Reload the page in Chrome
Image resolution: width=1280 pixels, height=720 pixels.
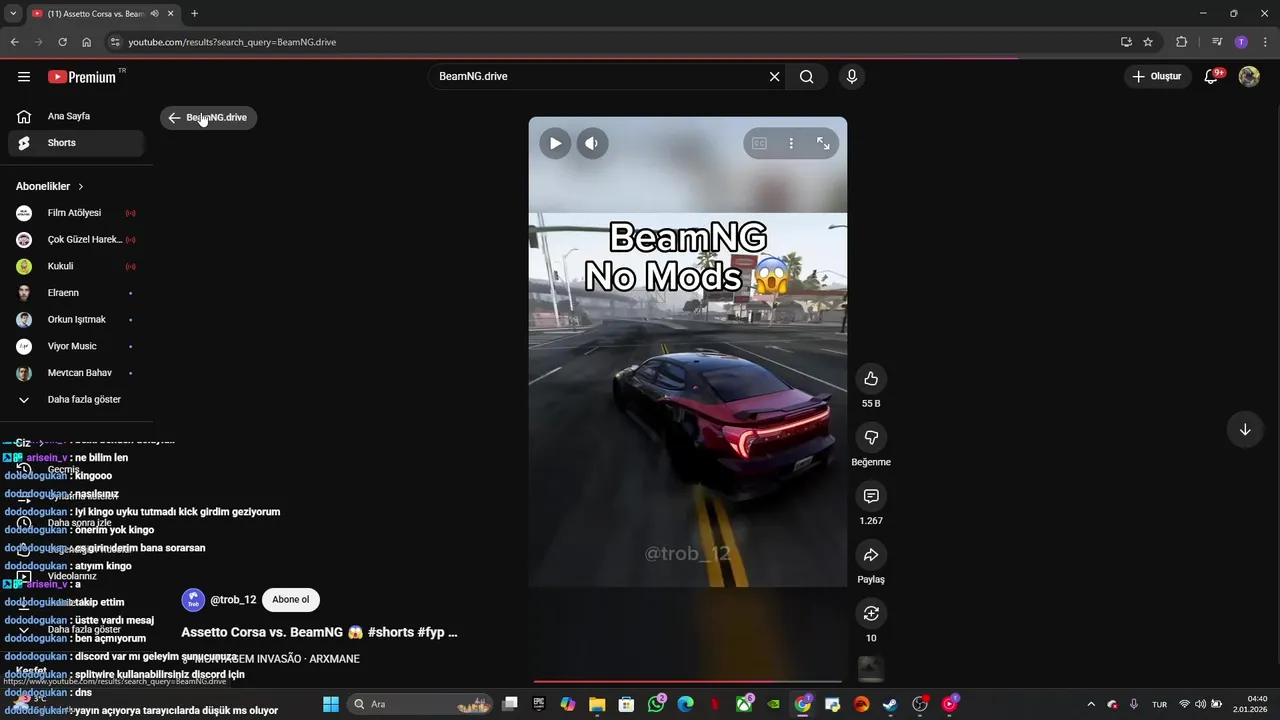(62, 42)
